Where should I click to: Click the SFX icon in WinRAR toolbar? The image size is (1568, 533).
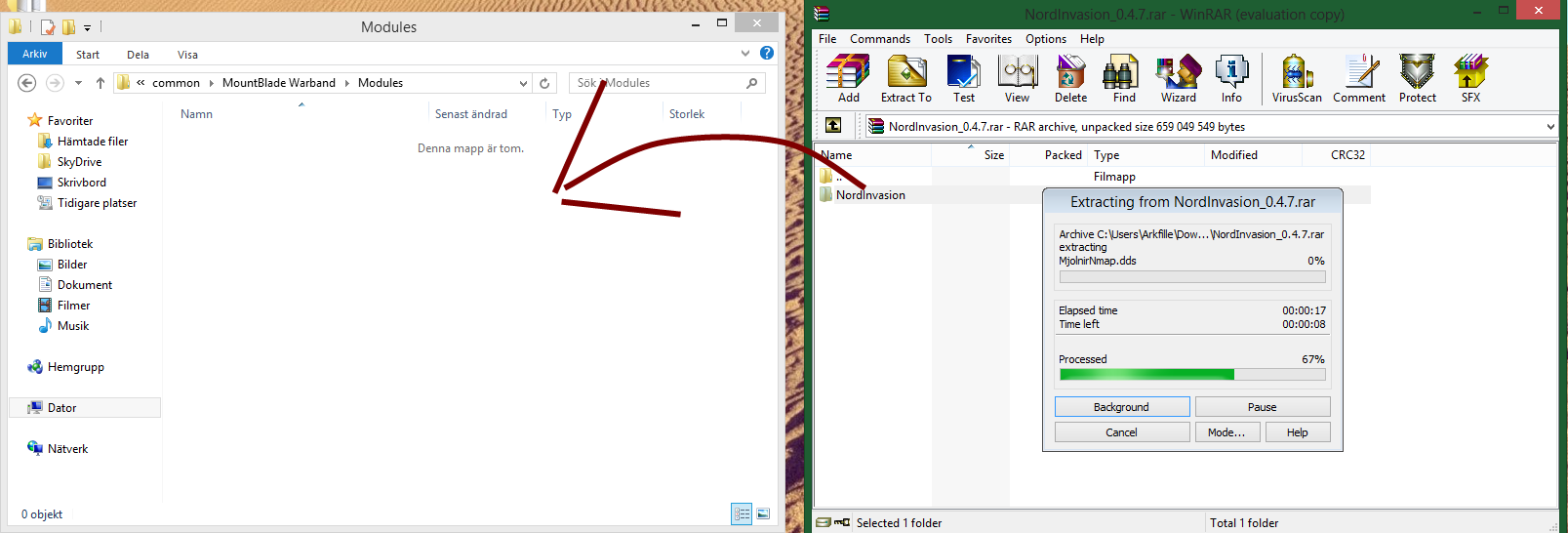1470,78
